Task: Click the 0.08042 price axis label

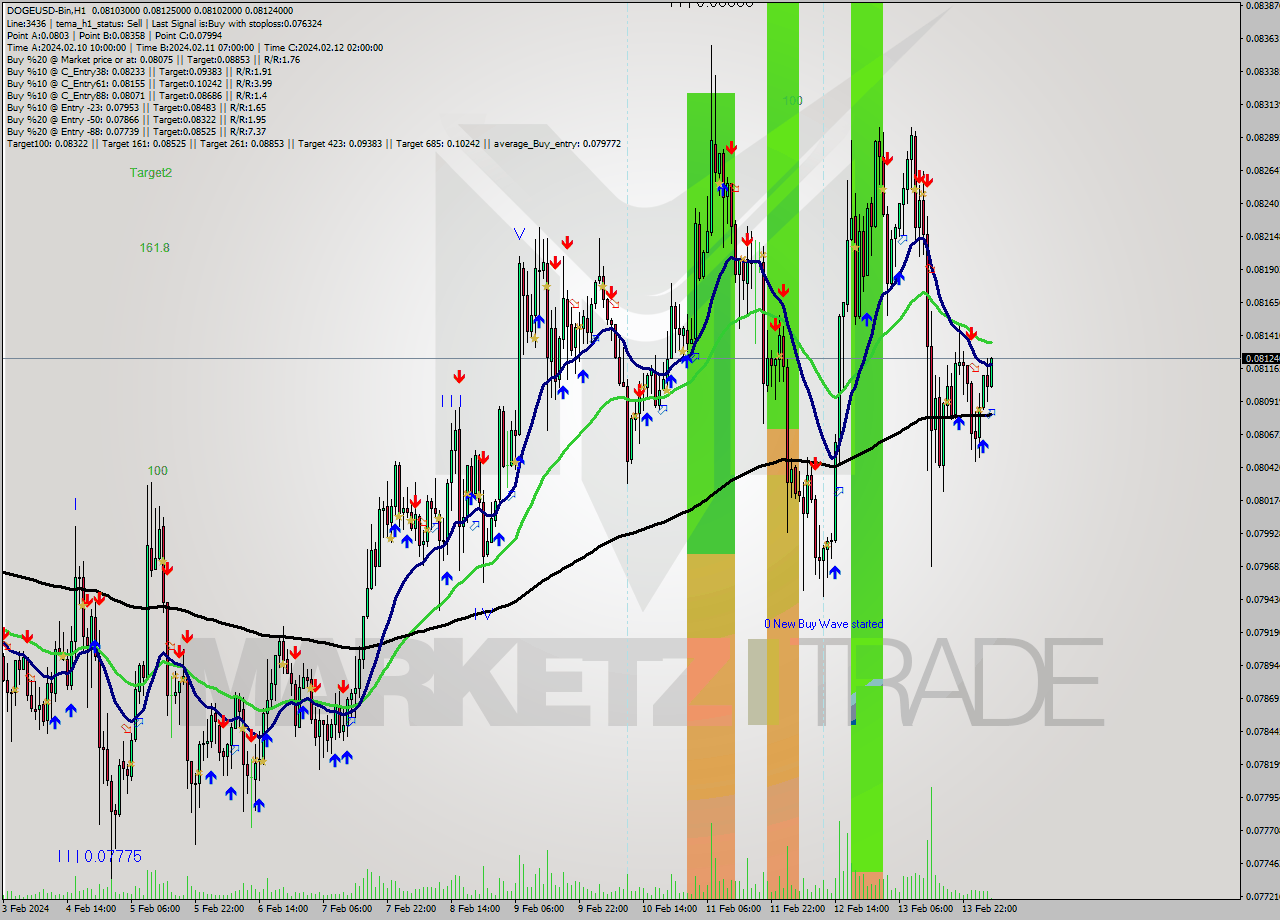Action: (x=1261, y=467)
